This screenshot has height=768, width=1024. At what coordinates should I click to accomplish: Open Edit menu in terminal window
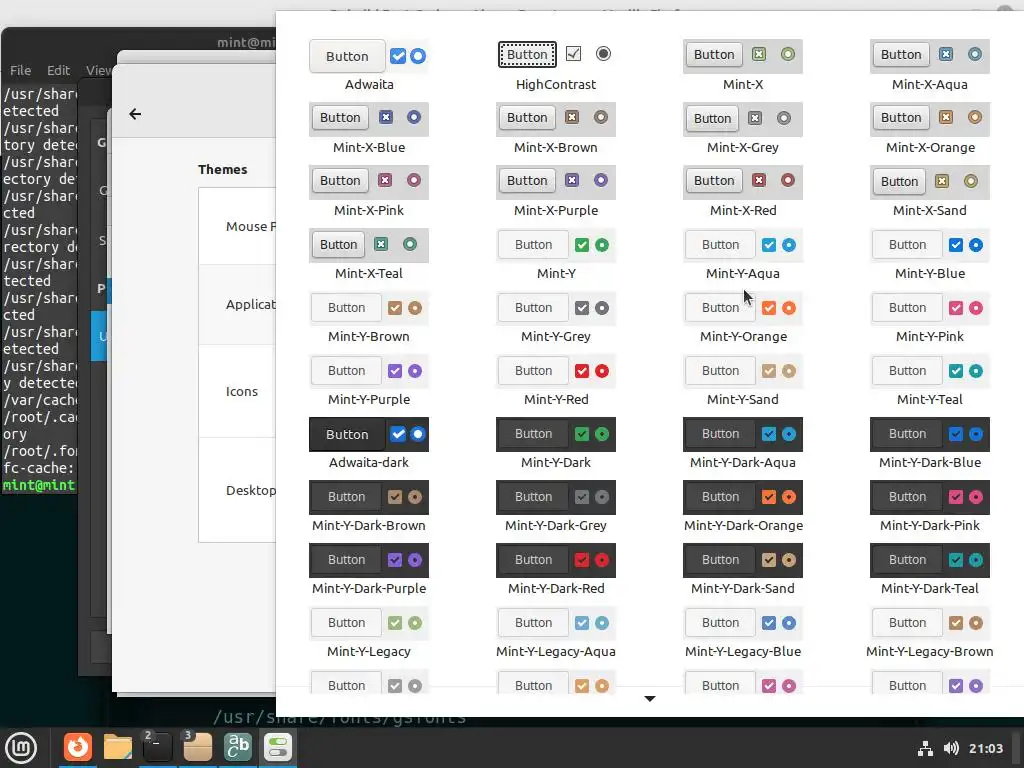point(58,71)
